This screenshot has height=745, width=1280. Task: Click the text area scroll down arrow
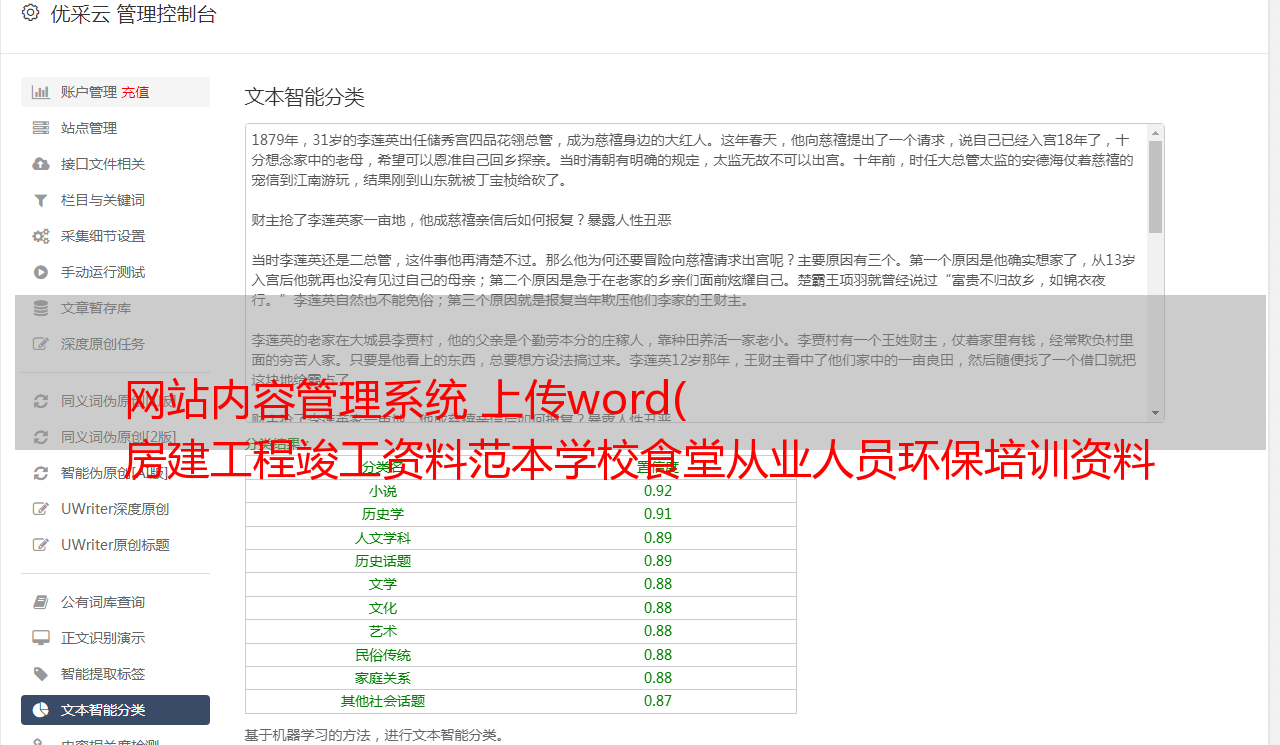(x=1155, y=413)
